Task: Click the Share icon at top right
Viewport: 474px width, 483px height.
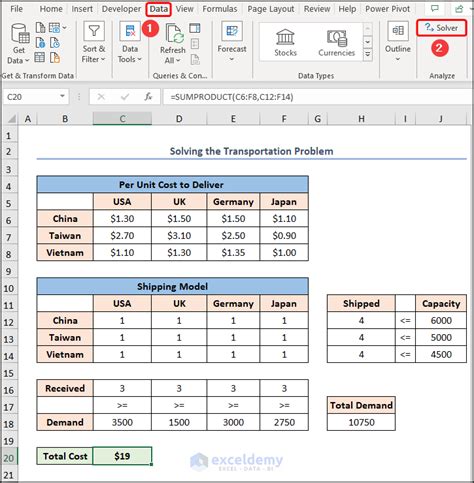Action: point(459,9)
